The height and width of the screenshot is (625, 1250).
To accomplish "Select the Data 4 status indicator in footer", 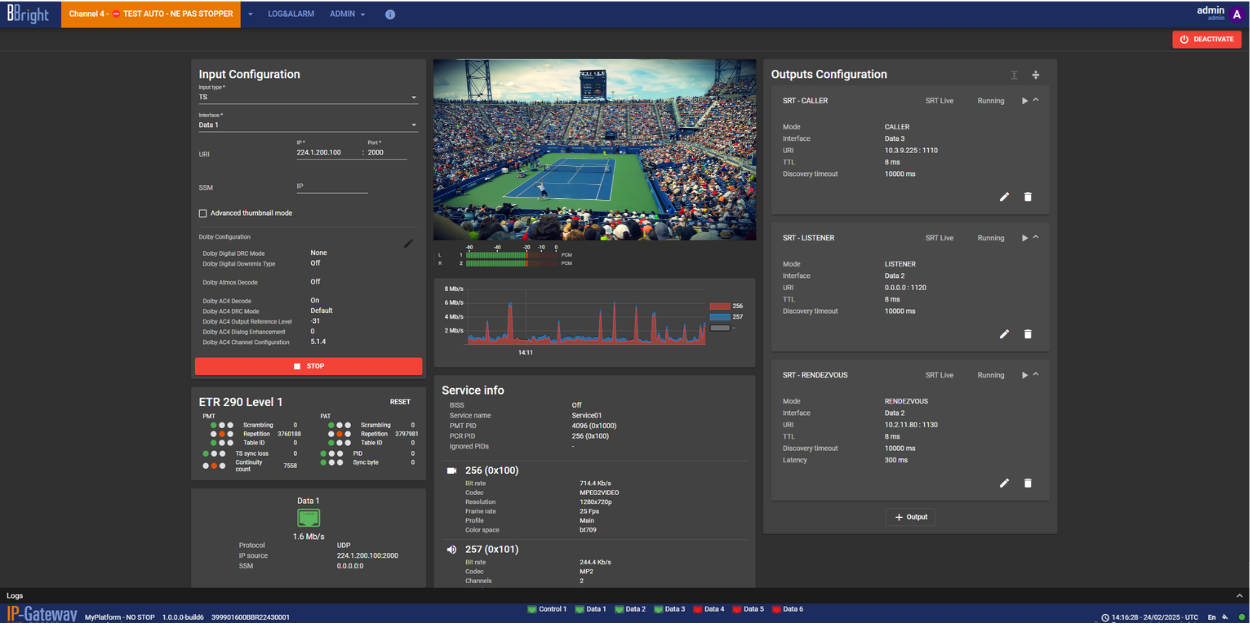I will coord(708,609).
